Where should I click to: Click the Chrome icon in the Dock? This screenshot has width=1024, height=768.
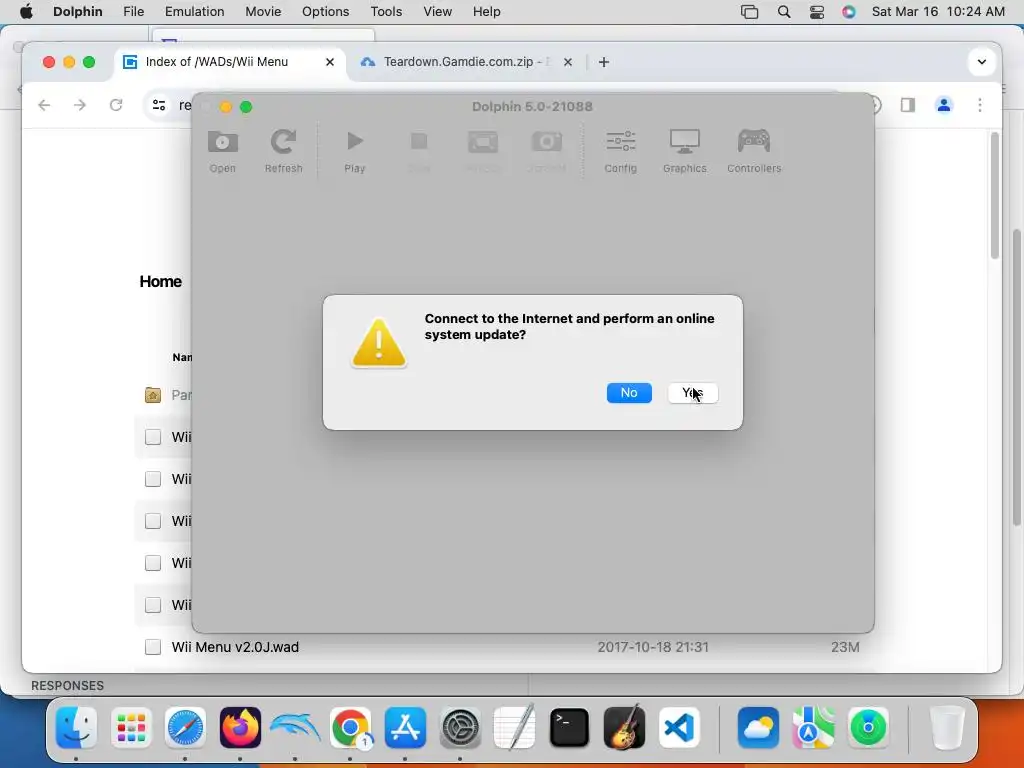pos(350,728)
